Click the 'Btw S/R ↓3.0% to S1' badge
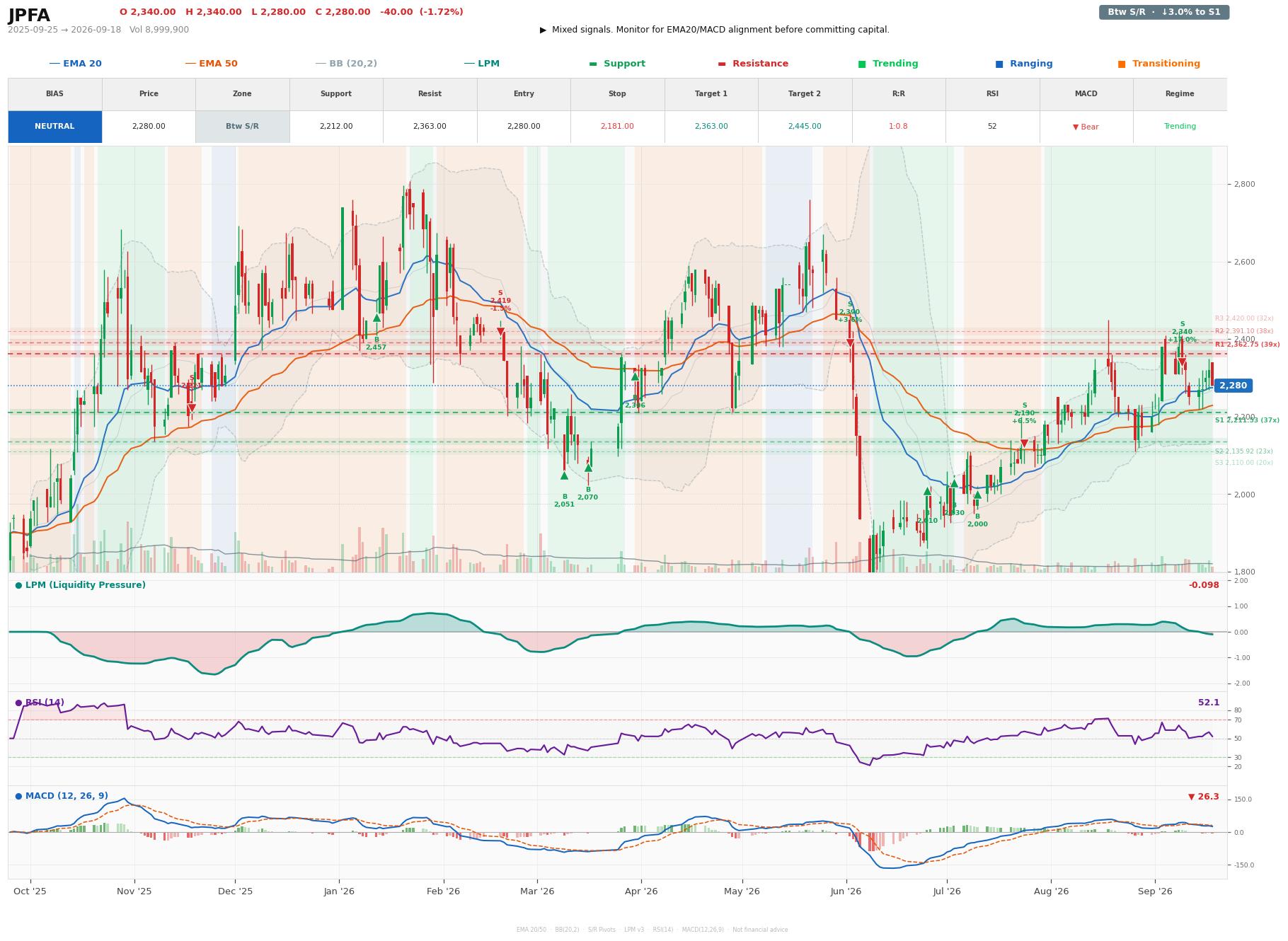 tap(1163, 12)
